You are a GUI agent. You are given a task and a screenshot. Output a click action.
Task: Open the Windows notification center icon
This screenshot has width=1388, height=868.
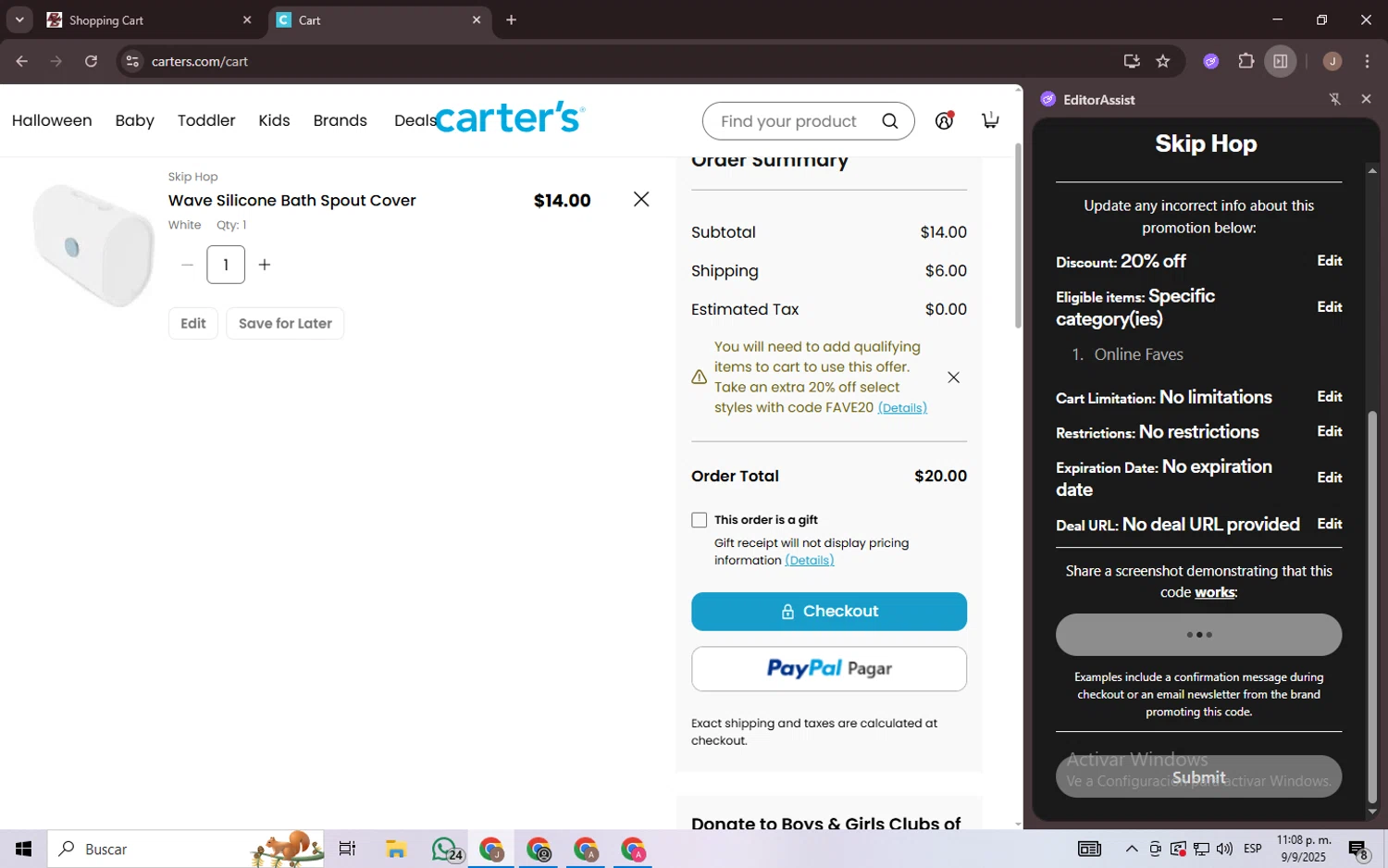click(x=1357, y=849)
